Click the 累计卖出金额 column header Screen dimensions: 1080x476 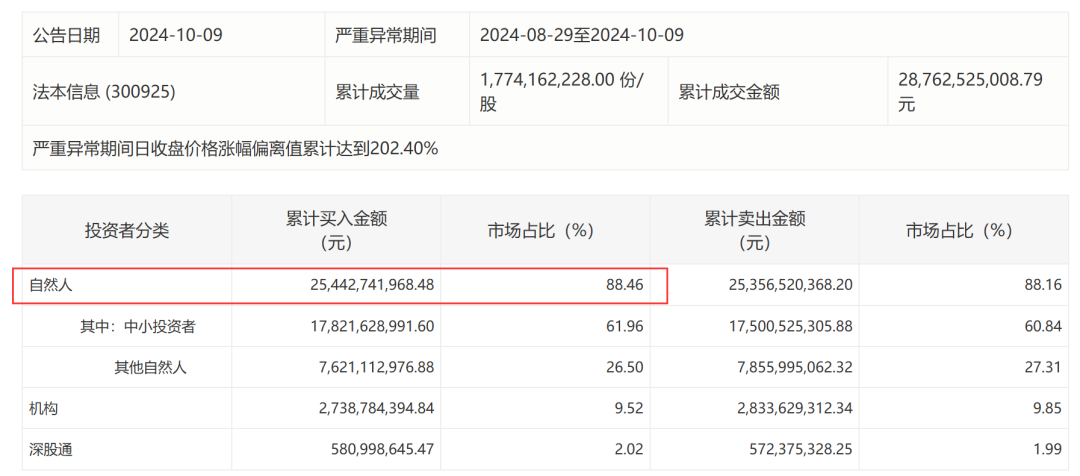click(x=755, y=231)
